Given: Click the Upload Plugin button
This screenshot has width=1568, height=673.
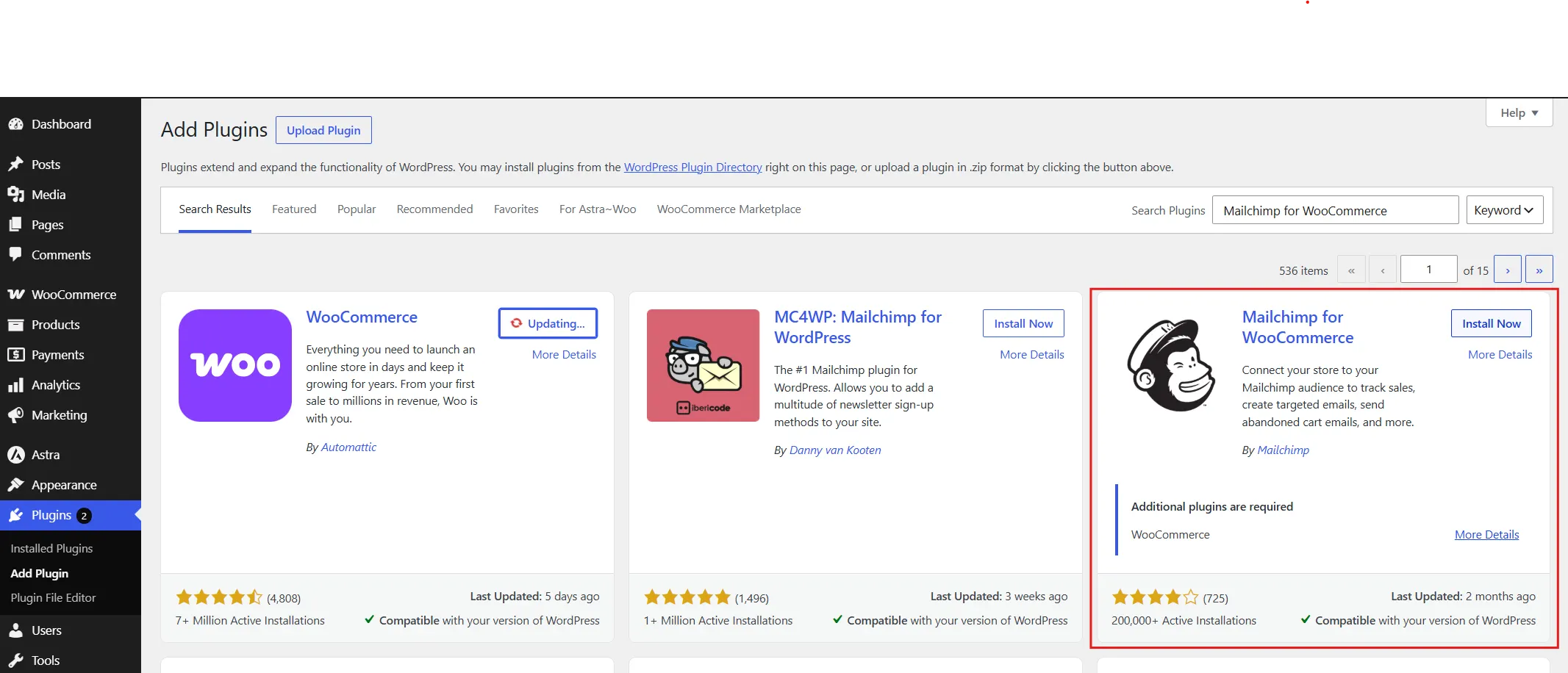Looking at the screenshot, I should tap(323, 130).
